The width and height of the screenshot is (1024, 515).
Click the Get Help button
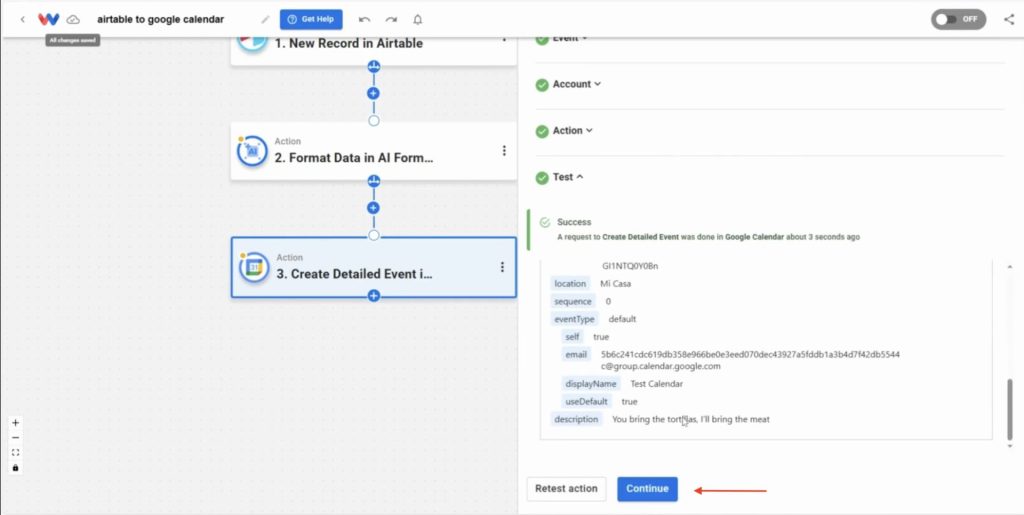[311, 19]
